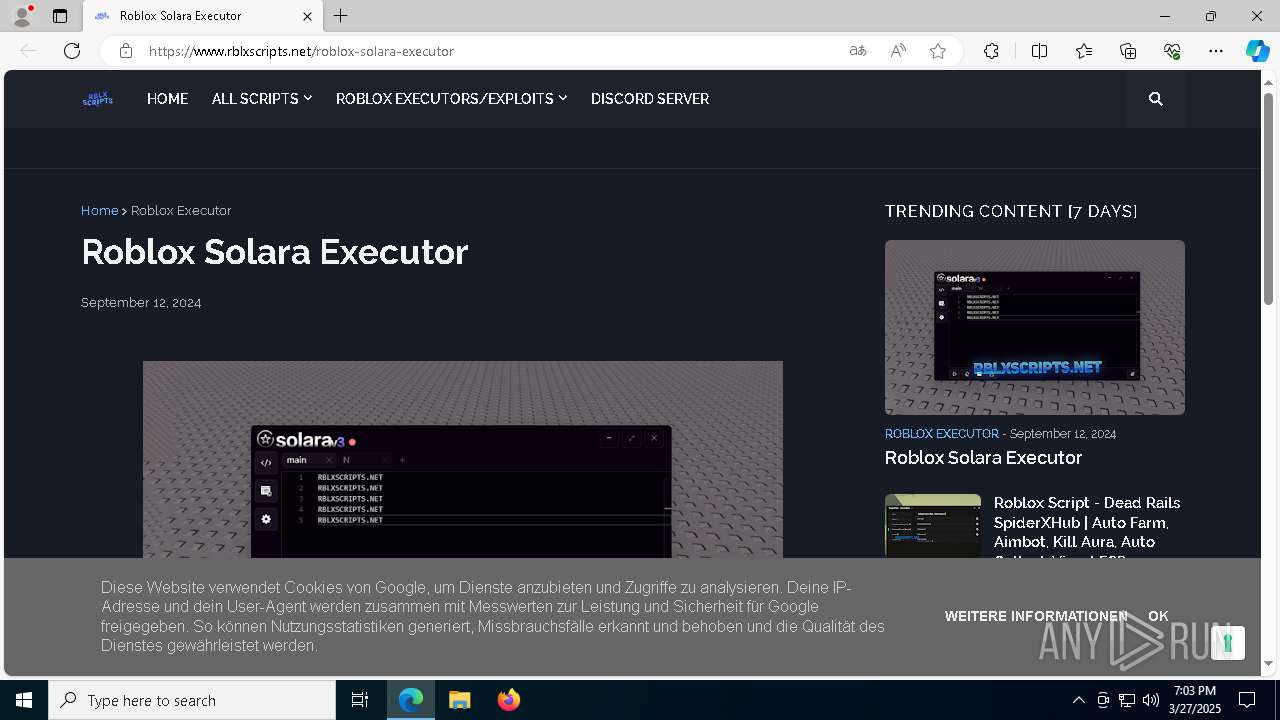1280x720 pixels.
Task: Open Dead Rails SpiderXHub script post
Action: point(1087,531)
